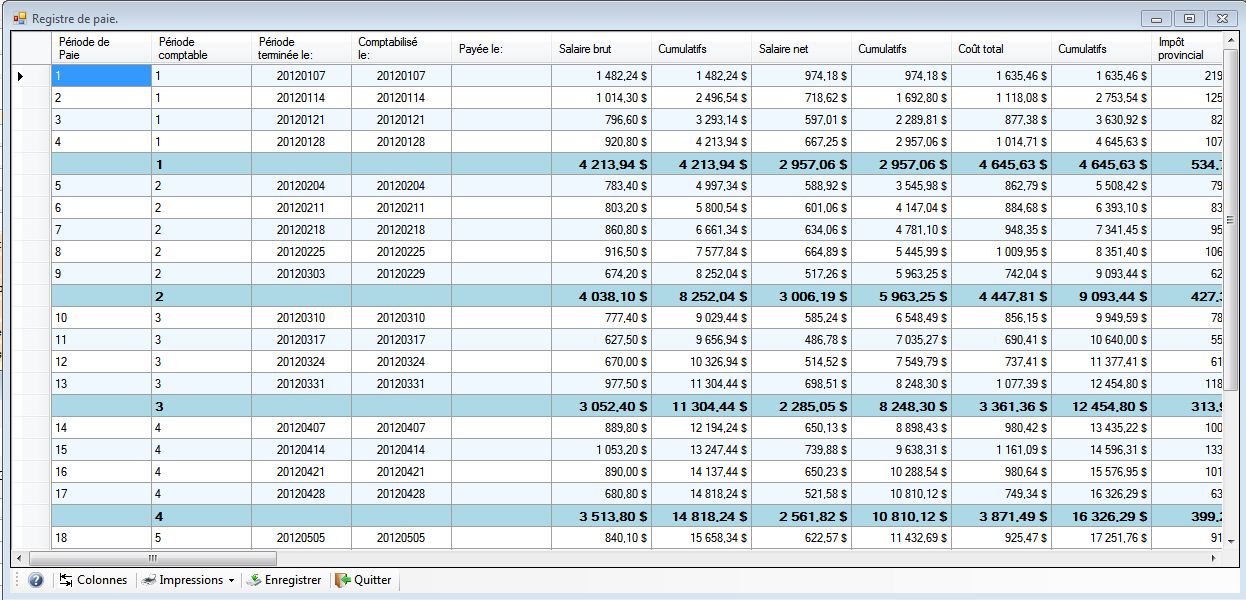Image resolution: width=1246 pixels, height=600 pixels.
Task: Open the Colonnes column chooser
Action: tap(93, 580)
